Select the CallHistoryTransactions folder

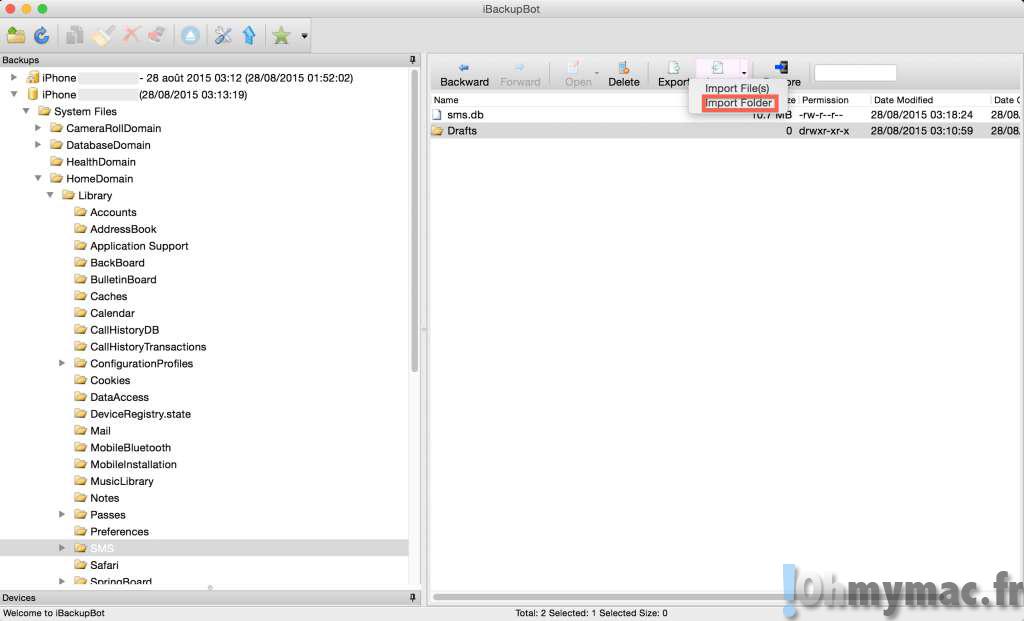148,347
